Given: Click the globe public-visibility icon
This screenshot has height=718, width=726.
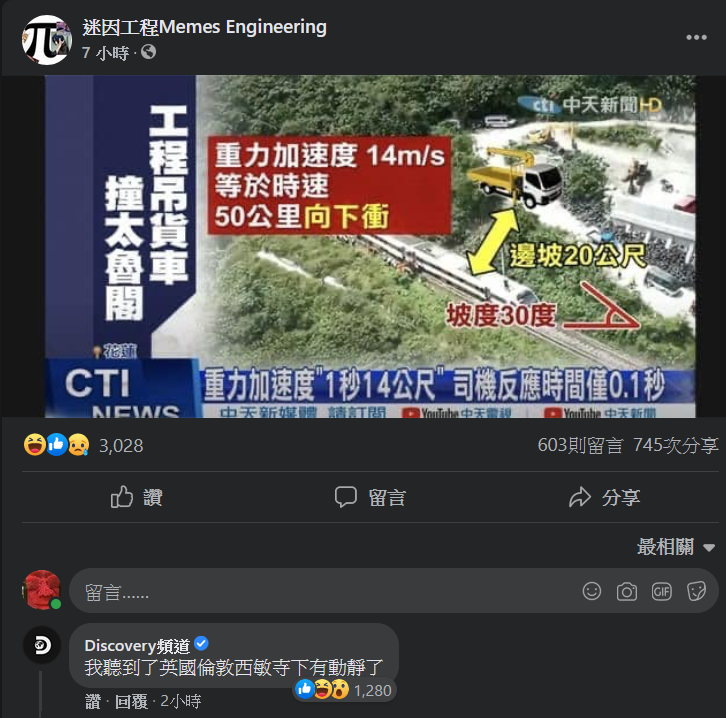Looking at the screenshot, I should pos(149,52).
